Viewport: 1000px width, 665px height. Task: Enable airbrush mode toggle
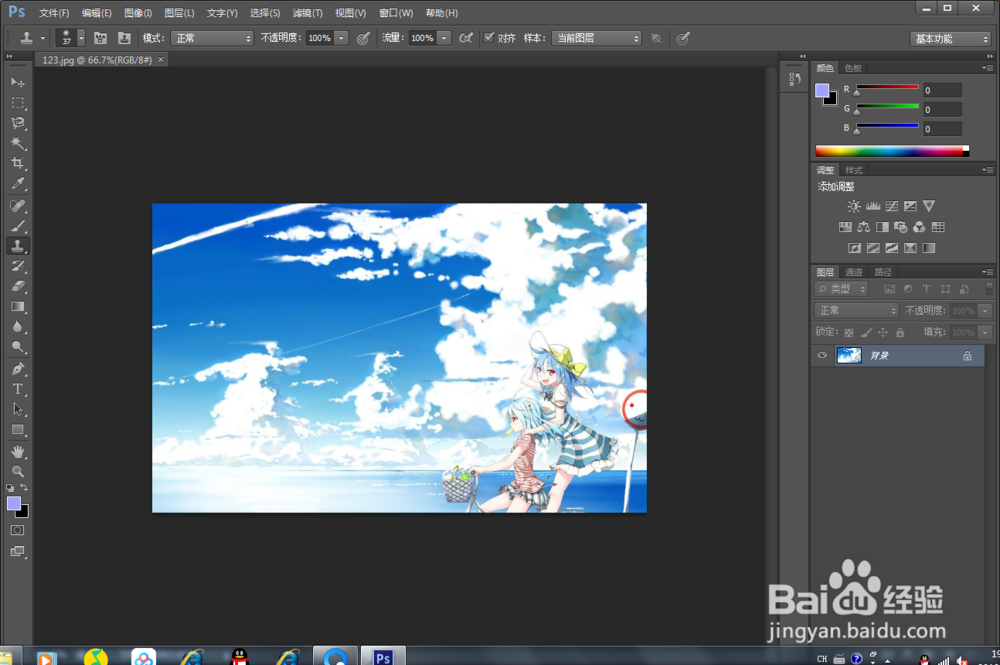466,38
